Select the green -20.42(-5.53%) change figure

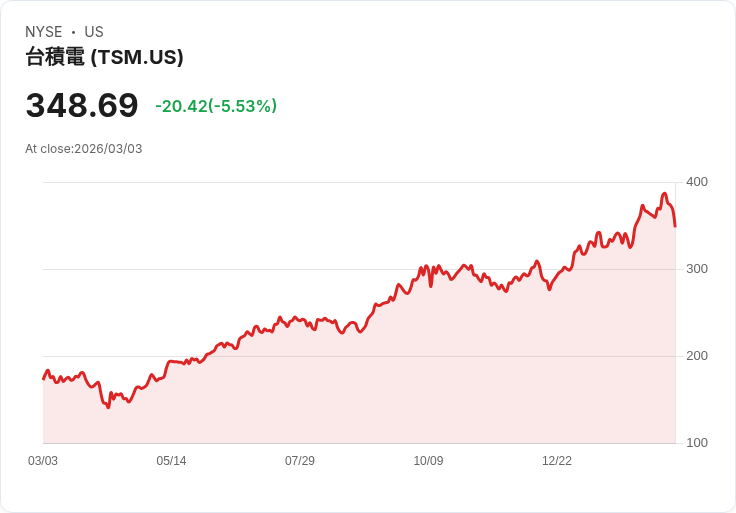coord(216,106)
